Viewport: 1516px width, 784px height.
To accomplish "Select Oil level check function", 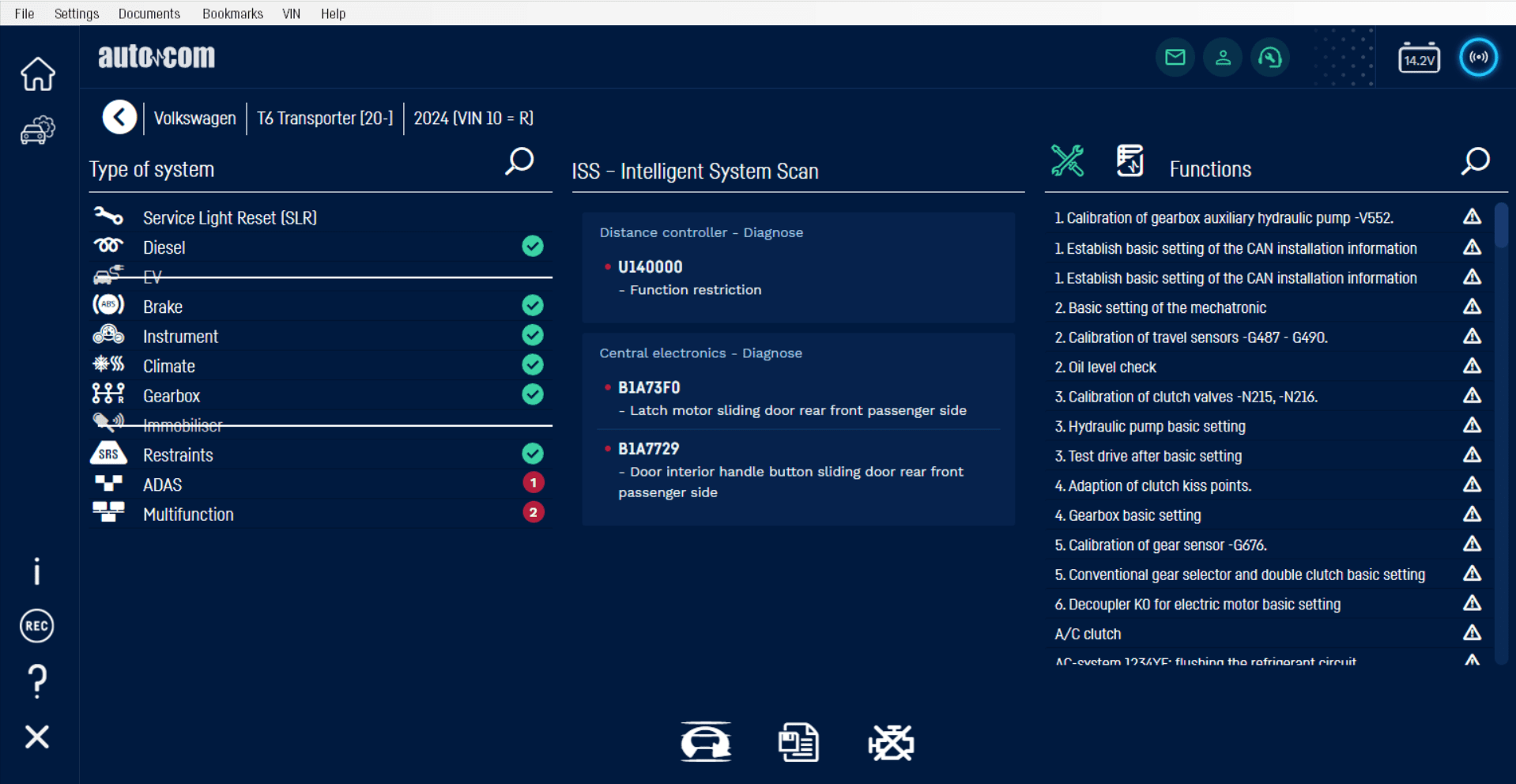I will tap(1111, 367).
